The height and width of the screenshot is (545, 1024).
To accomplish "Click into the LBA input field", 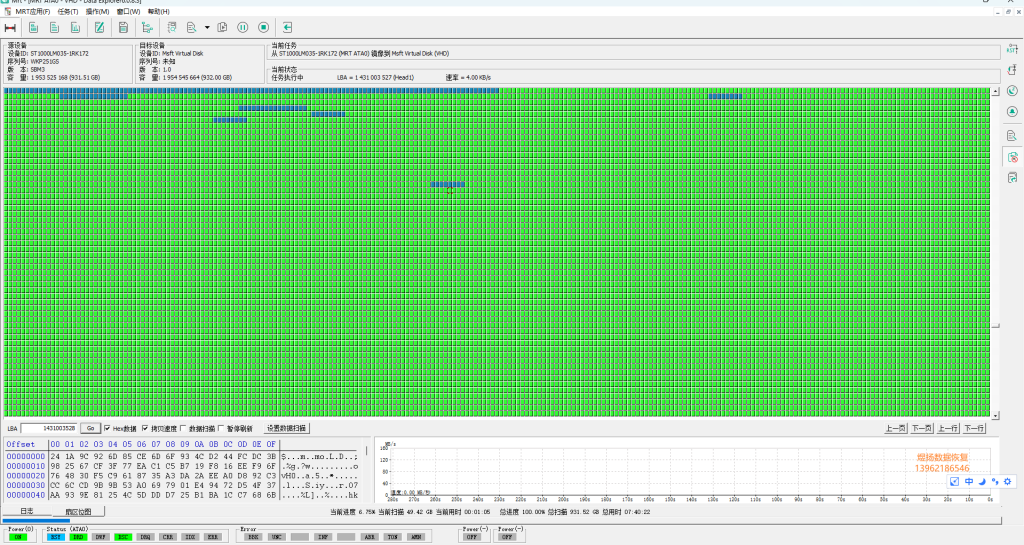I will (x=49, y=428).
